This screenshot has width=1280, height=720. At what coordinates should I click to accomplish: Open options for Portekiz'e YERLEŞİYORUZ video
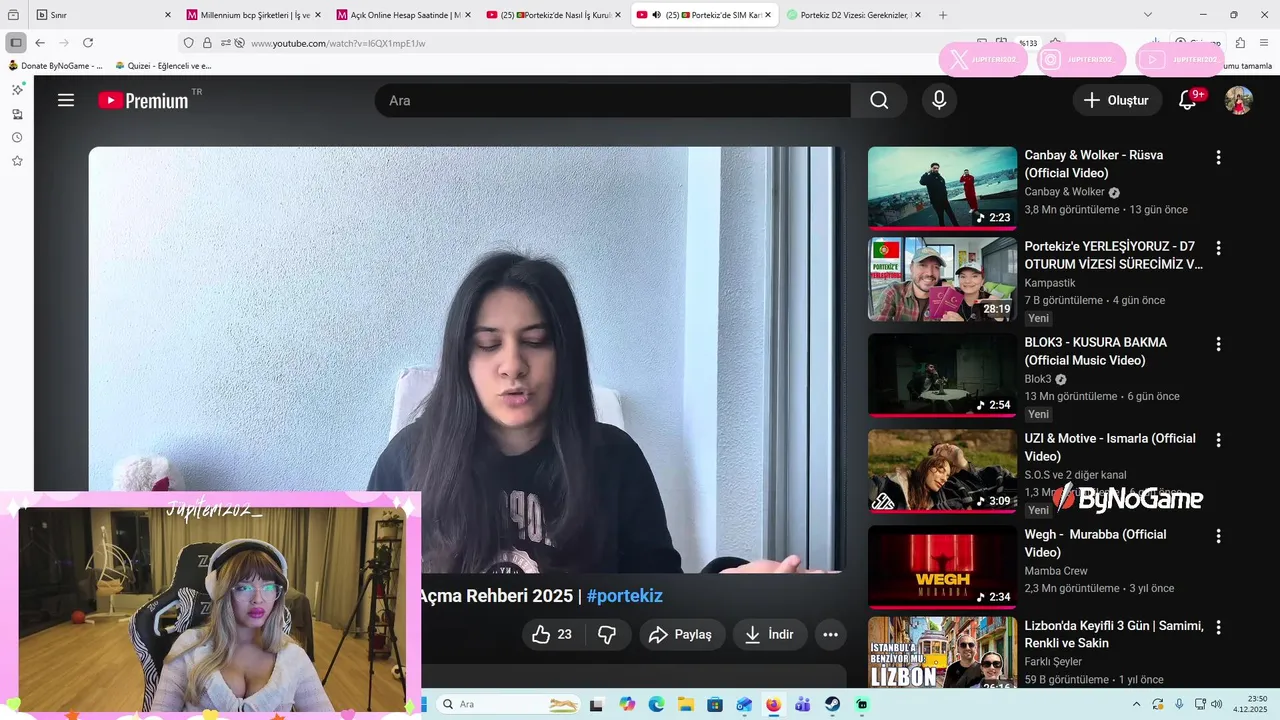point(1218,248)
